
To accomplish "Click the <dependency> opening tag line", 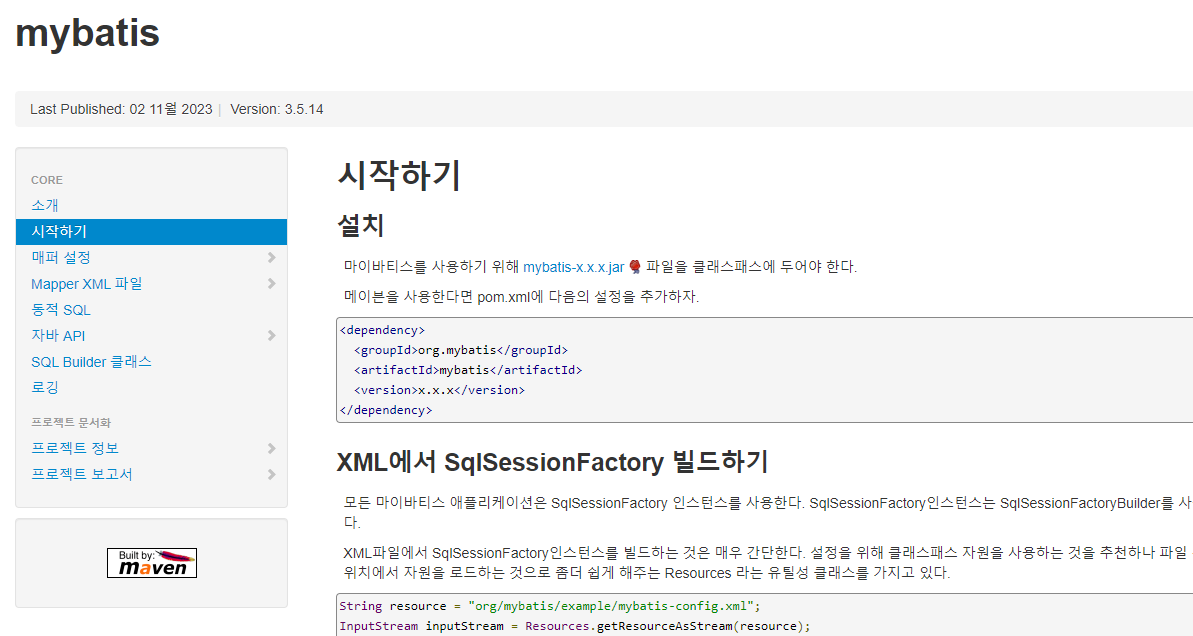I will [x=382, y=330].
